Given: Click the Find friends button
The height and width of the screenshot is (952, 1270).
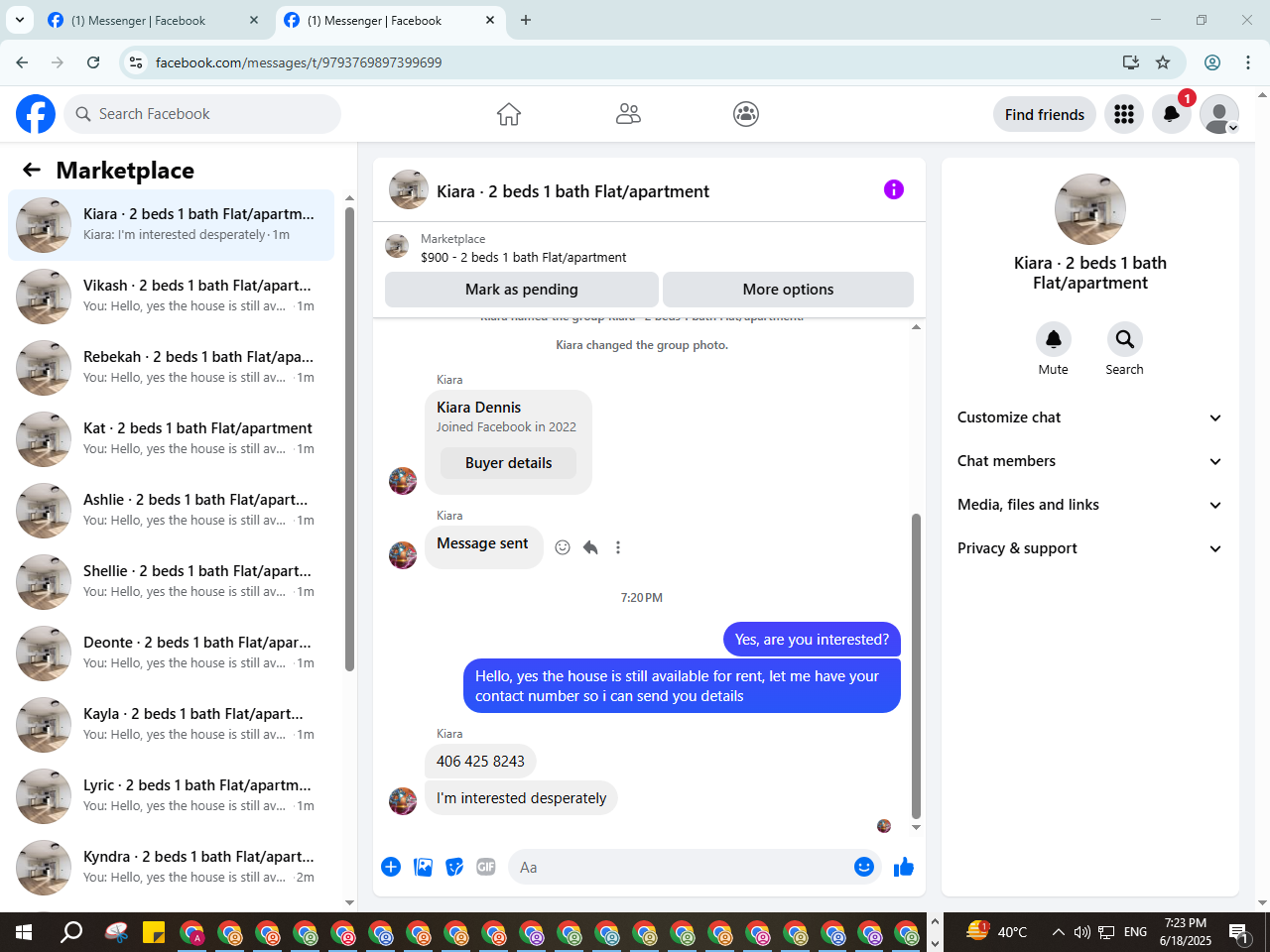Looking at the screenshot, I should point(1044,114).
